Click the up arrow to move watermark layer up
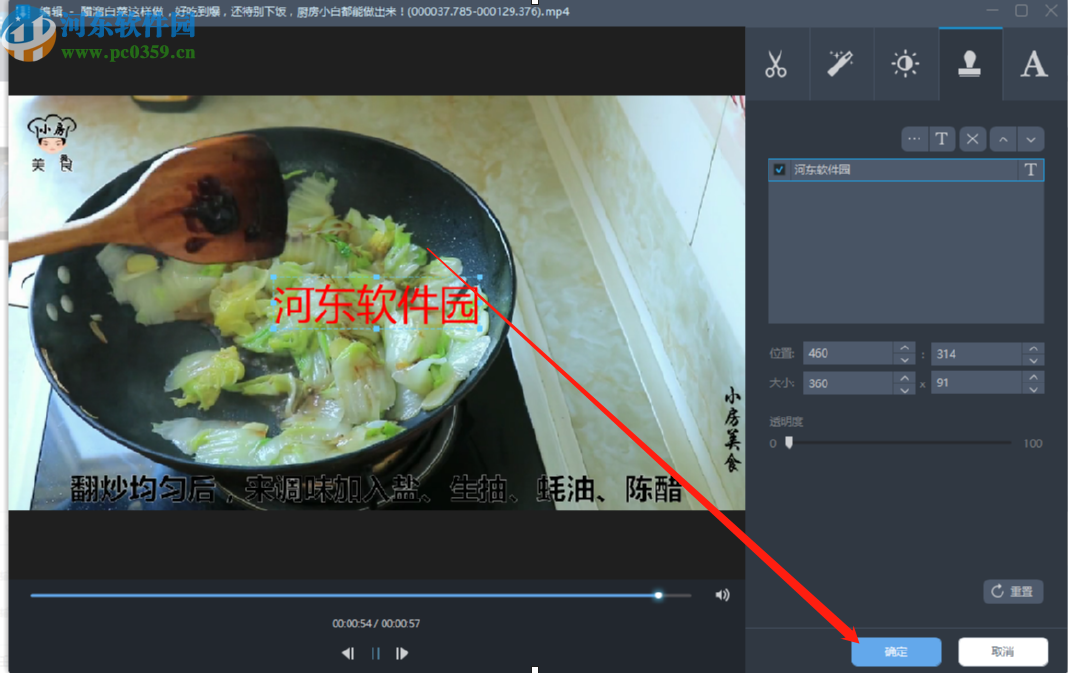The image size is (1068, 673). coord(1002,139)
